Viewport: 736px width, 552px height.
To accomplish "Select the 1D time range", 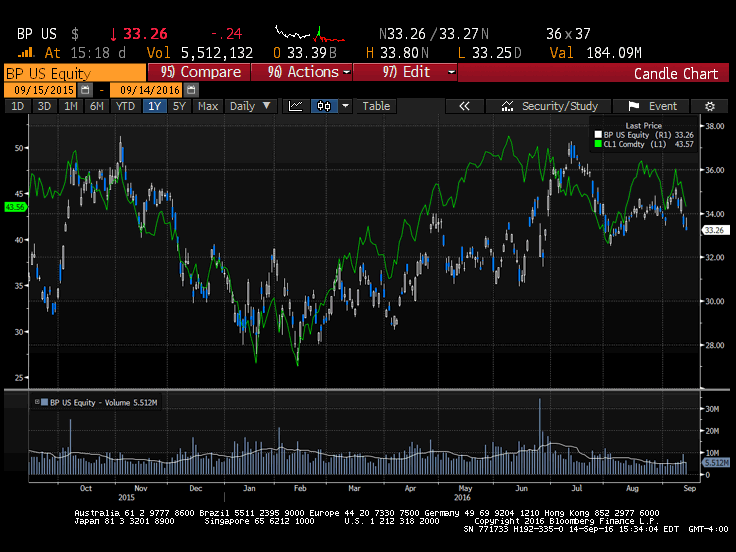I will click(x=17, y=106).
